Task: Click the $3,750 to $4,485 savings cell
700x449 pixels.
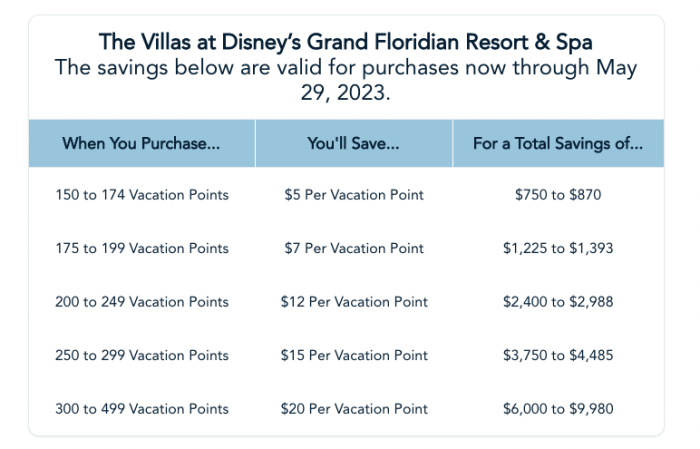Action: point(558,355)
